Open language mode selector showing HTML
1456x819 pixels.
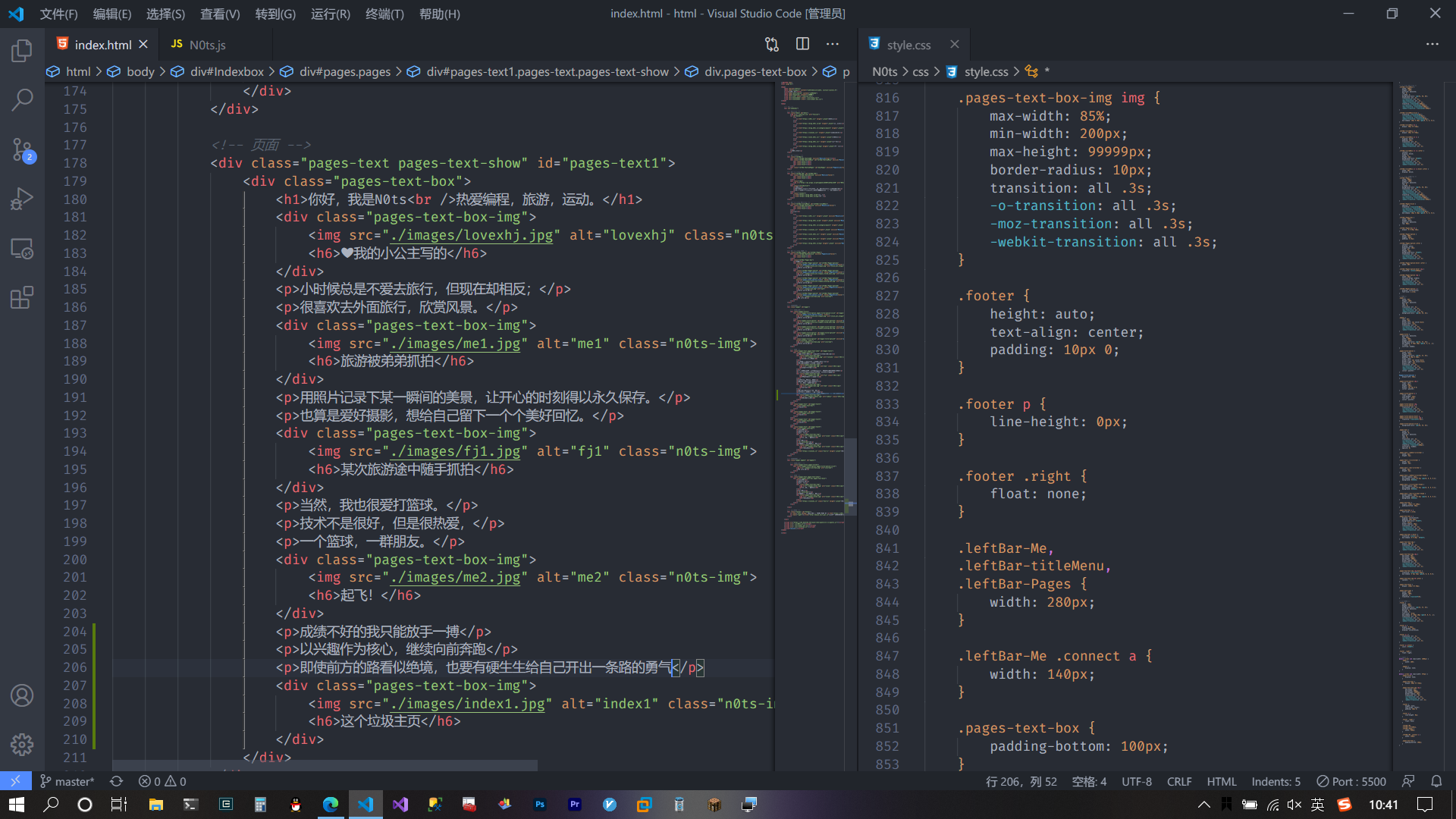1221,781
